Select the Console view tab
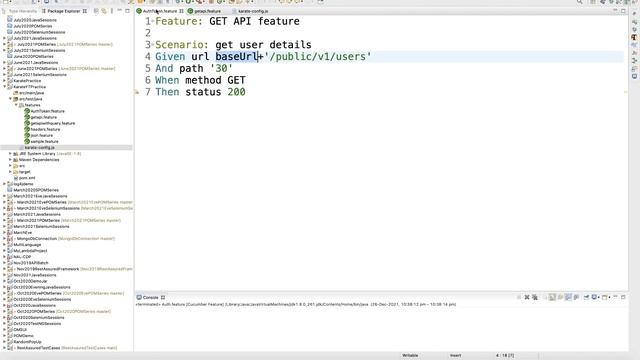This screenshot has height=360, width=640. tap(151, 298)
